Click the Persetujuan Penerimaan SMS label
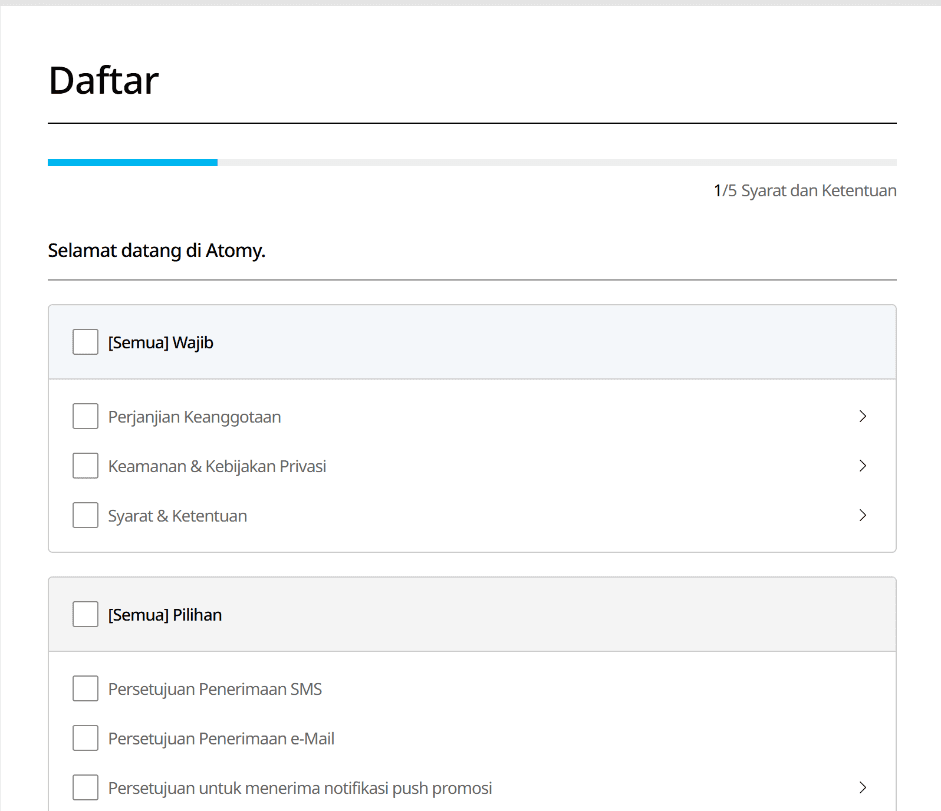Image resolution: width=941 pixels, height=811 pixels. coord(215,689)
